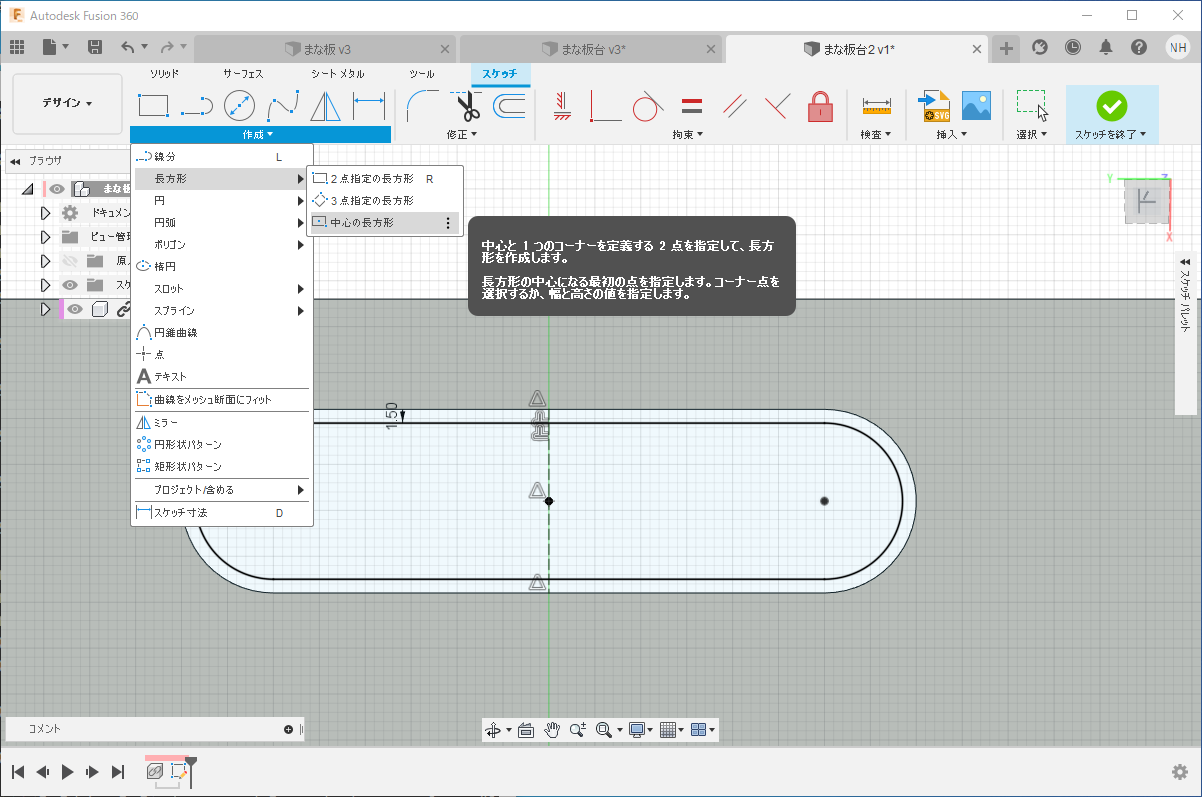Toggle the eye icon on the sketch folder
This screenshot has width=1202, height=797.
(69, 285)
